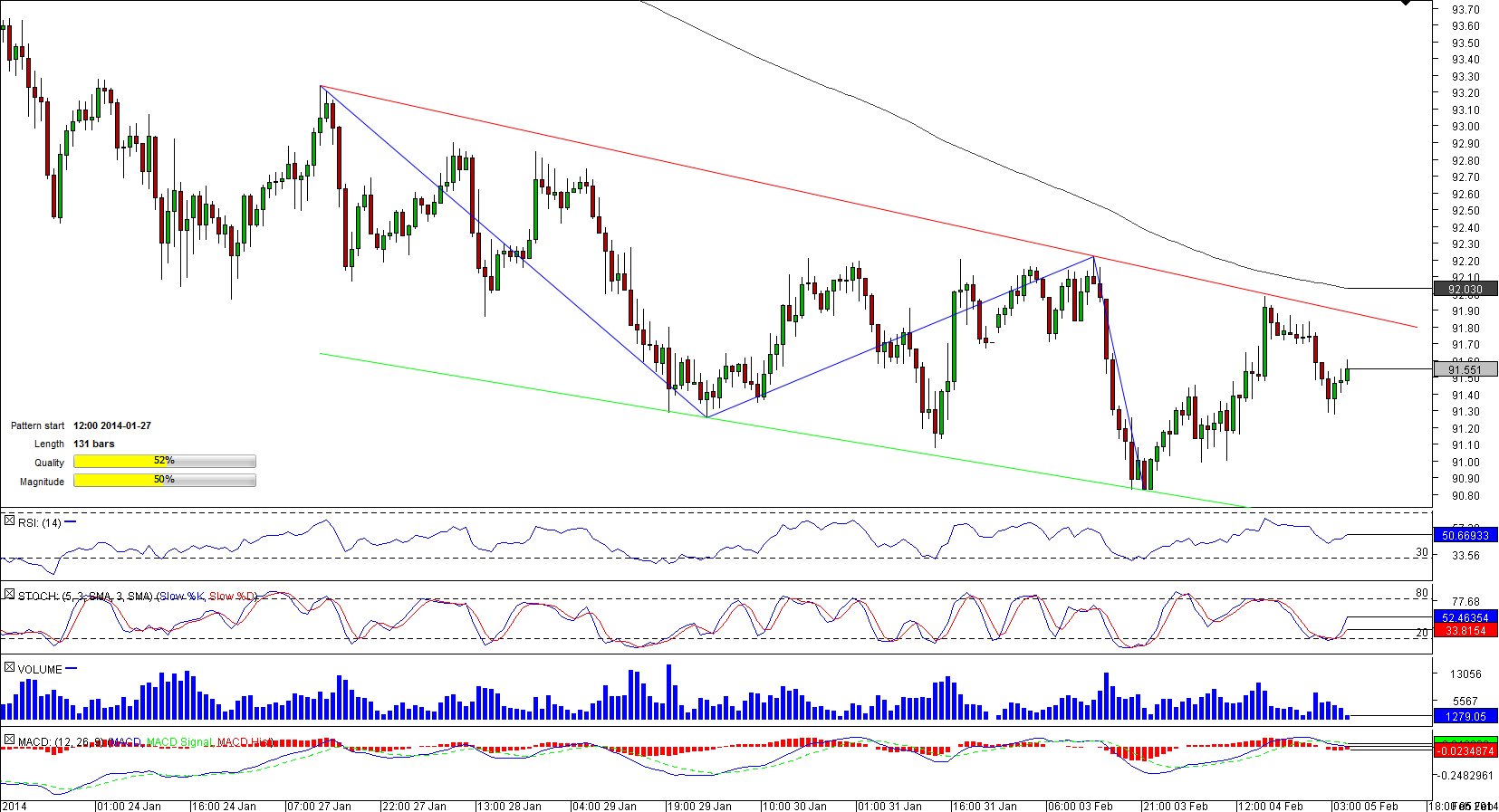Close the STOCH indicator panel box
Image resolution: width=1499 pixels, height=812 pixels.
[x=9, y=595]
